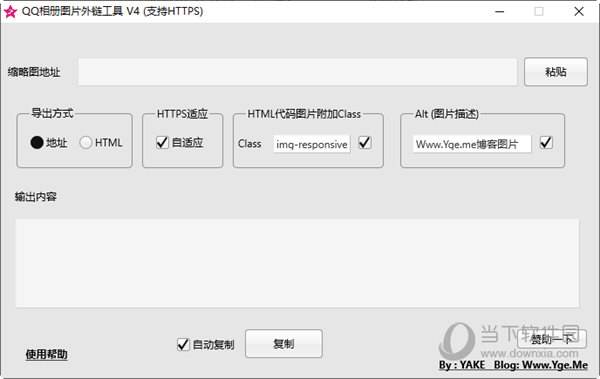
Task: Toggle the Alt image description checkbox
Action: tap(546, 143)
